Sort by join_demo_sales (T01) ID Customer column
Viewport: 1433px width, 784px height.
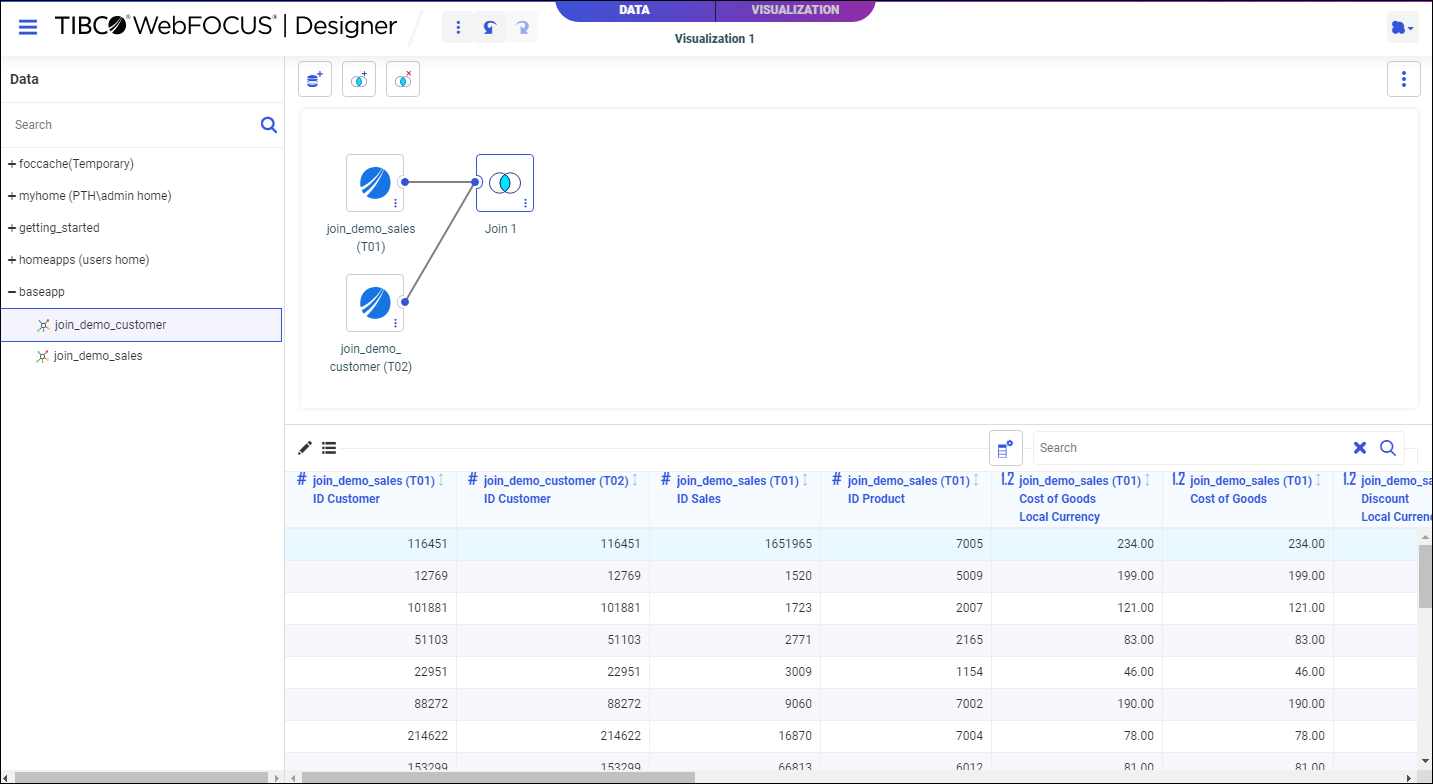coord(441,481)
